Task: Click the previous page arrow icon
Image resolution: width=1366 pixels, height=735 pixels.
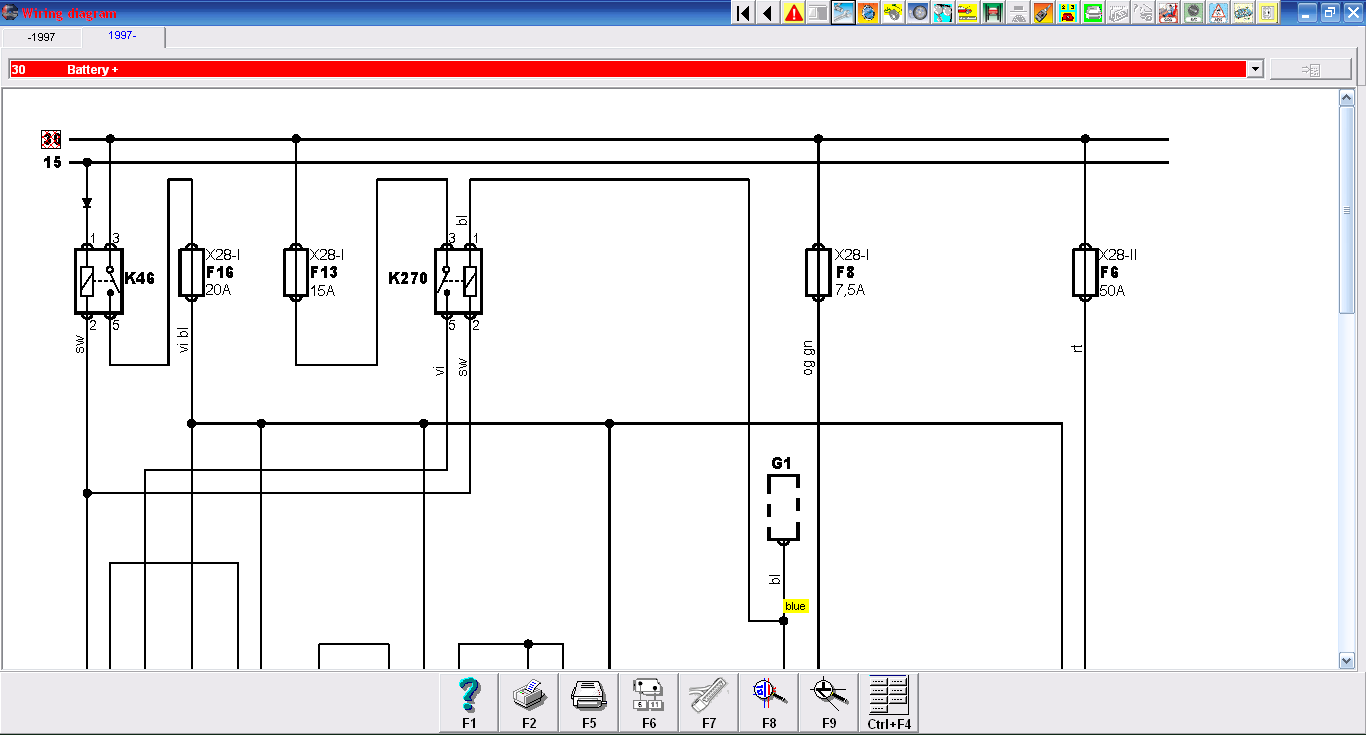Action: pos(768,13)
